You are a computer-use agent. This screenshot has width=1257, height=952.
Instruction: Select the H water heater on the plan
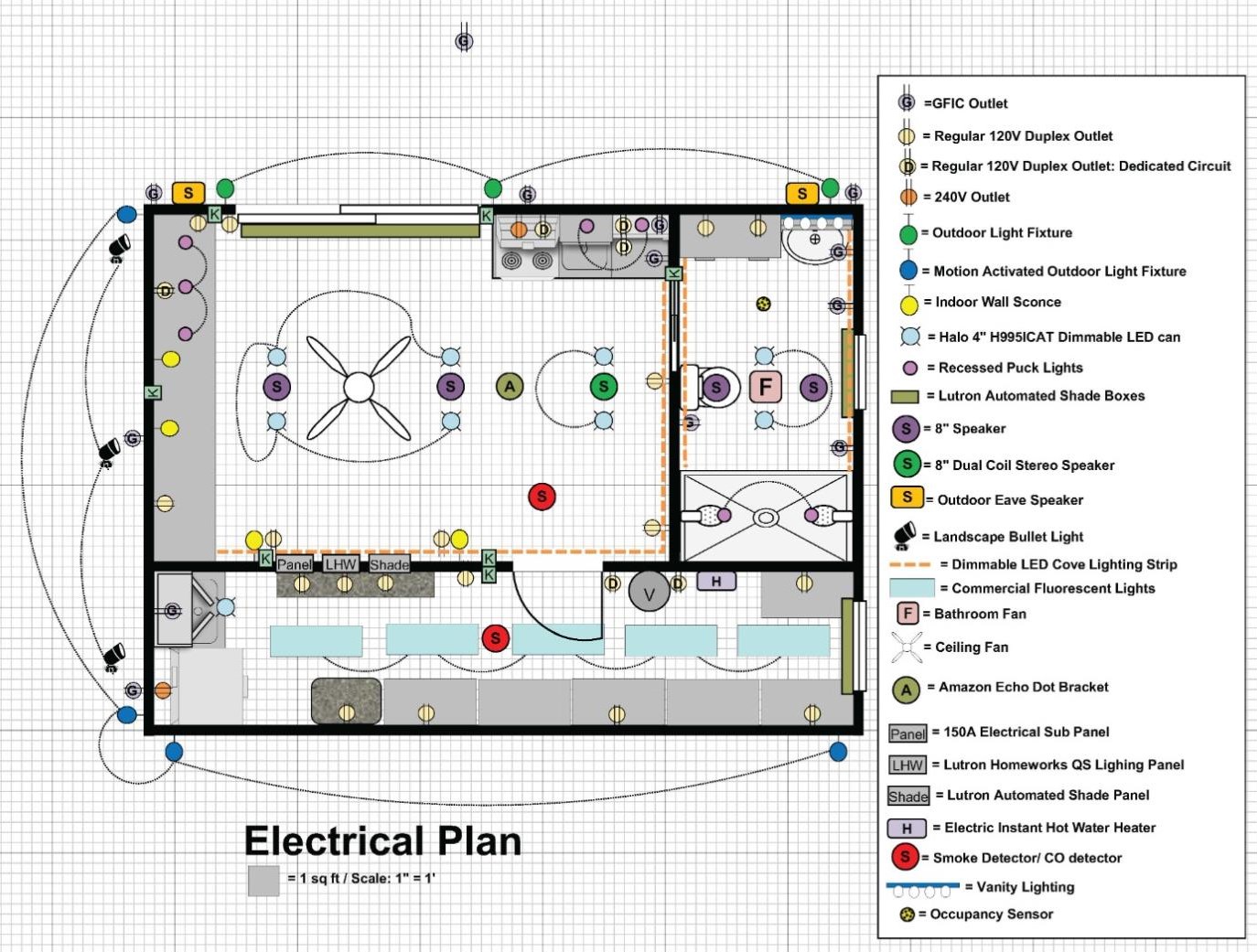point(716,581)
